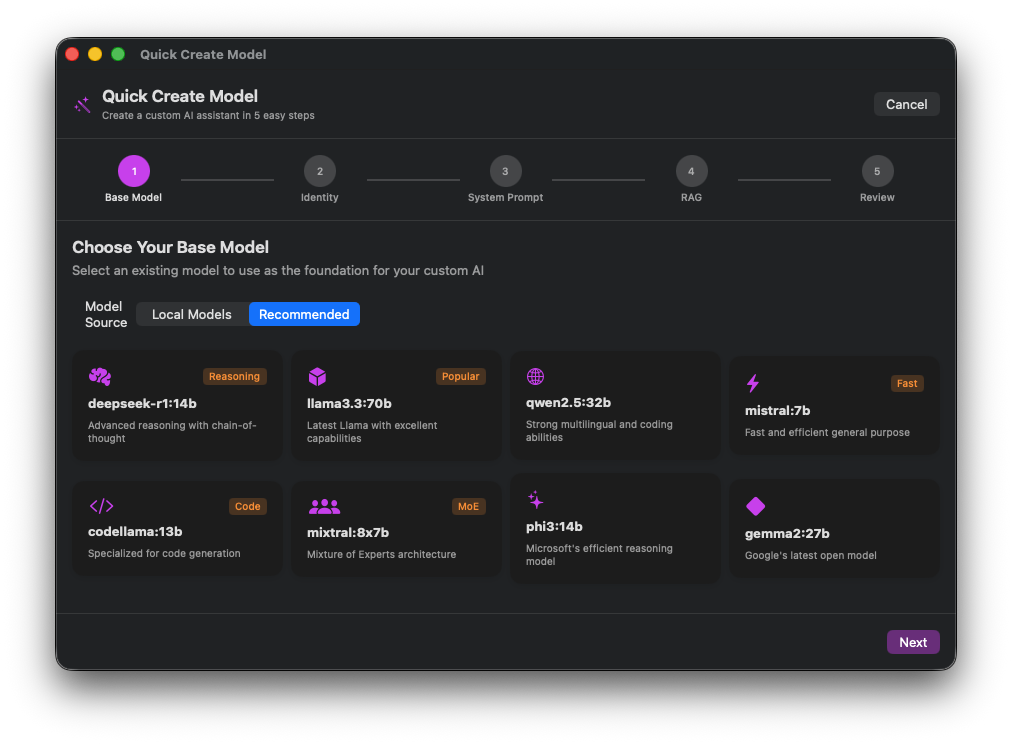Click the globe icon on qwen2.5:32b card

click(535, 376)
